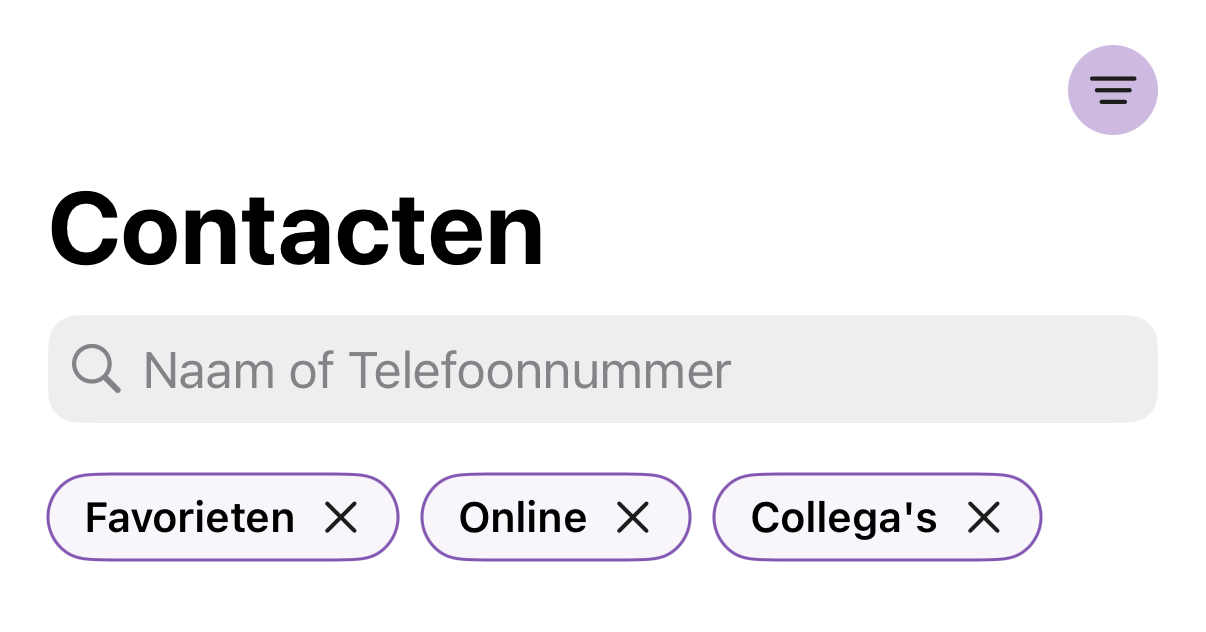
Task: Select the Favorieten filter chip label
Action: [x=190, y=518]
